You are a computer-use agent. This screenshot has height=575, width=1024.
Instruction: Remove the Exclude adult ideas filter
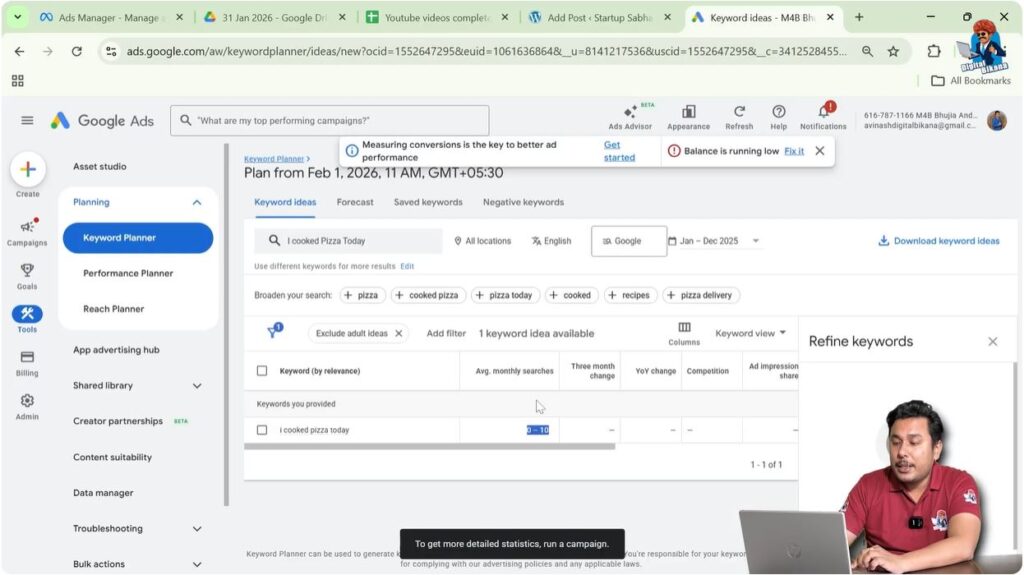[x=398, y=333]
